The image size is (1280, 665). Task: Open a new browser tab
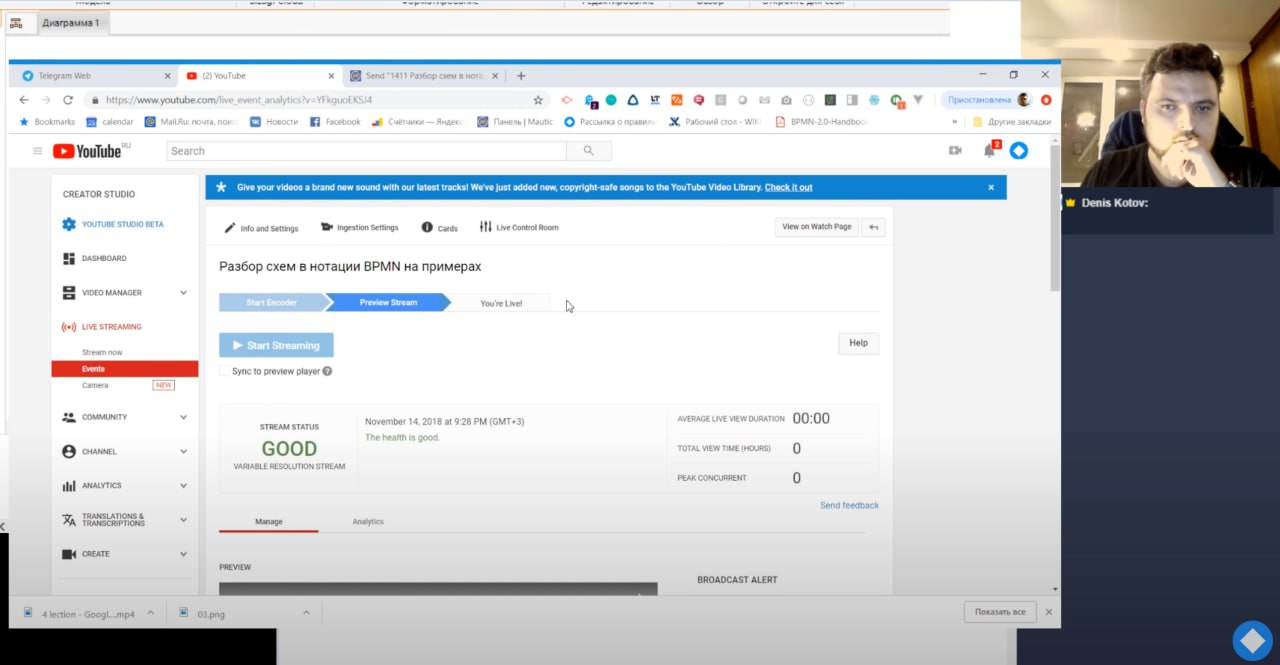point(521,76)
